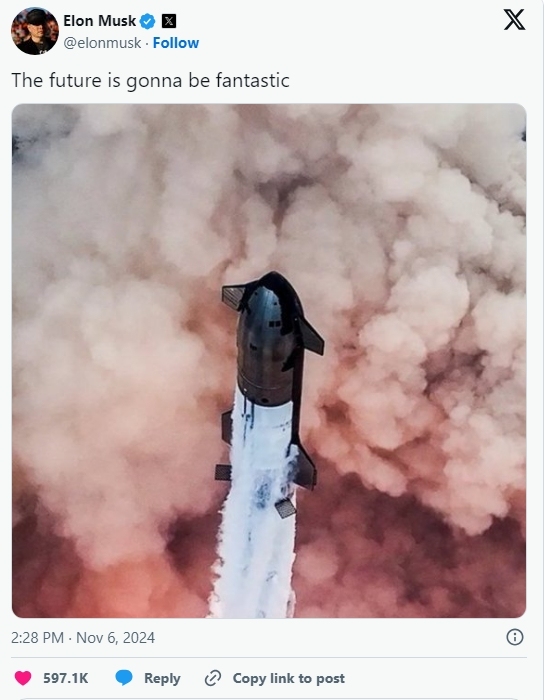This screenshot has width=545, height=700.
Task: Open Elon Musk's profile avatar
Action: point(35,31)
